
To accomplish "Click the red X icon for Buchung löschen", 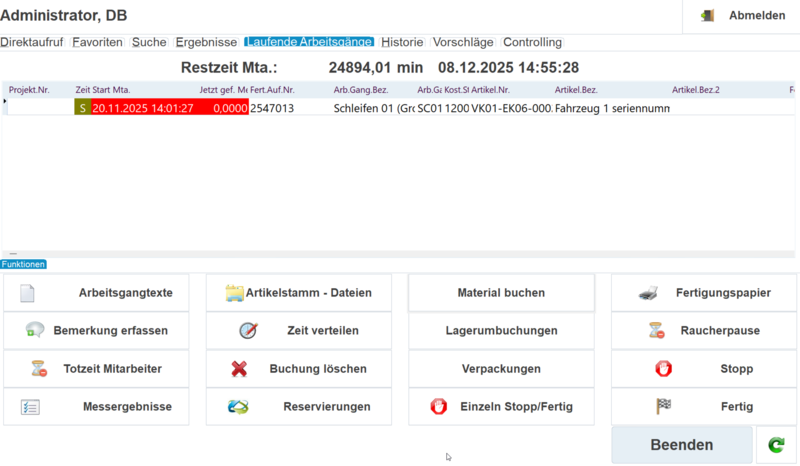I will coord(239,369).
